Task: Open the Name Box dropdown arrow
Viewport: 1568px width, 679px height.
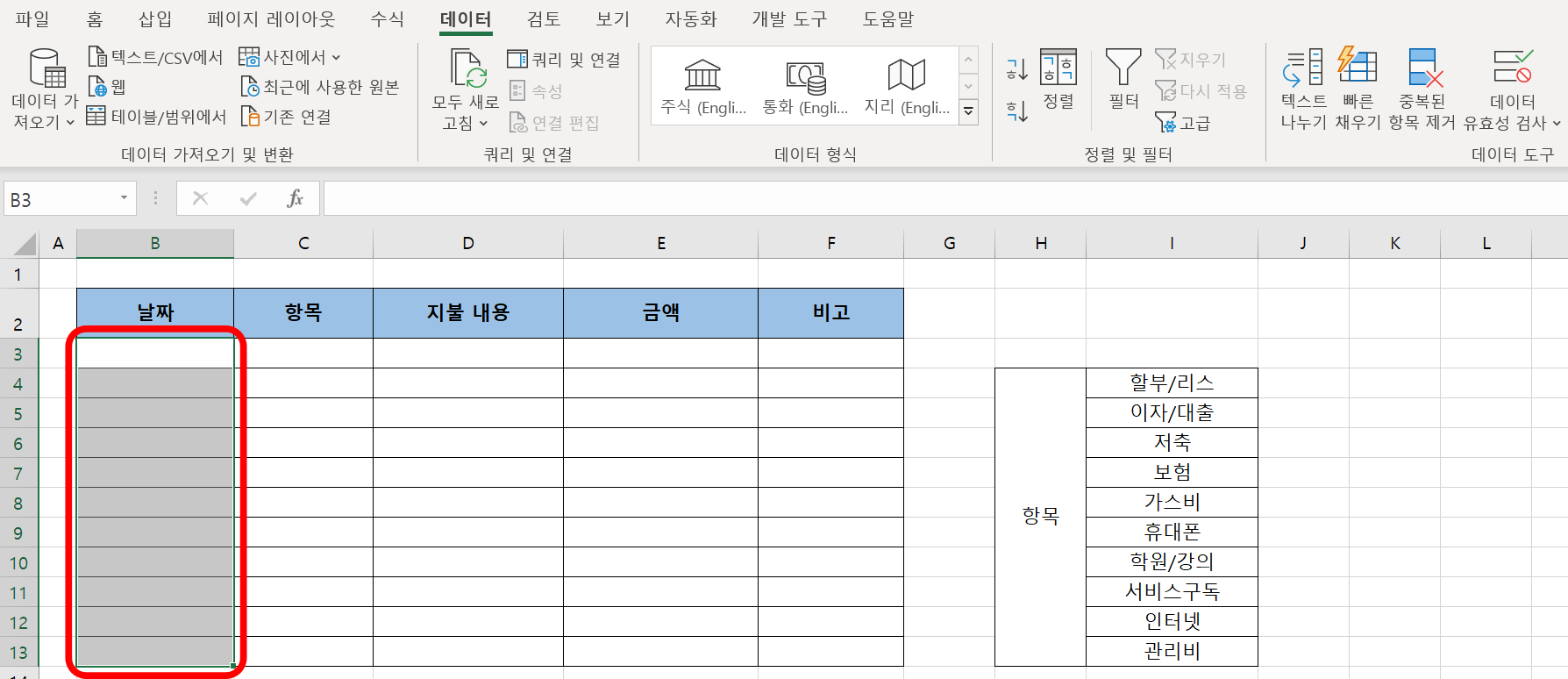Action: point(124,198)
